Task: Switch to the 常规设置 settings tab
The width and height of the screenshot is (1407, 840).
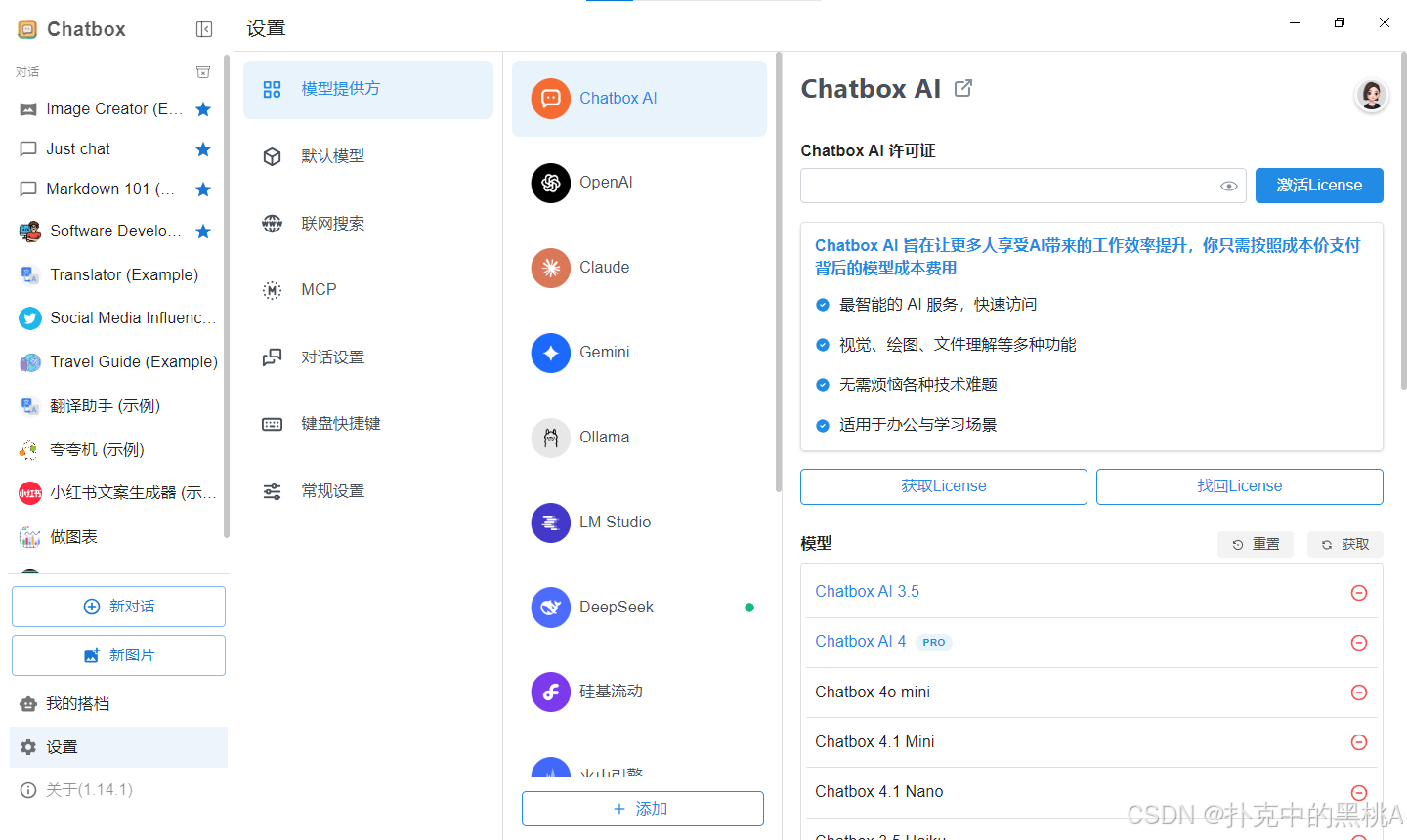Action: coord(368,491)
